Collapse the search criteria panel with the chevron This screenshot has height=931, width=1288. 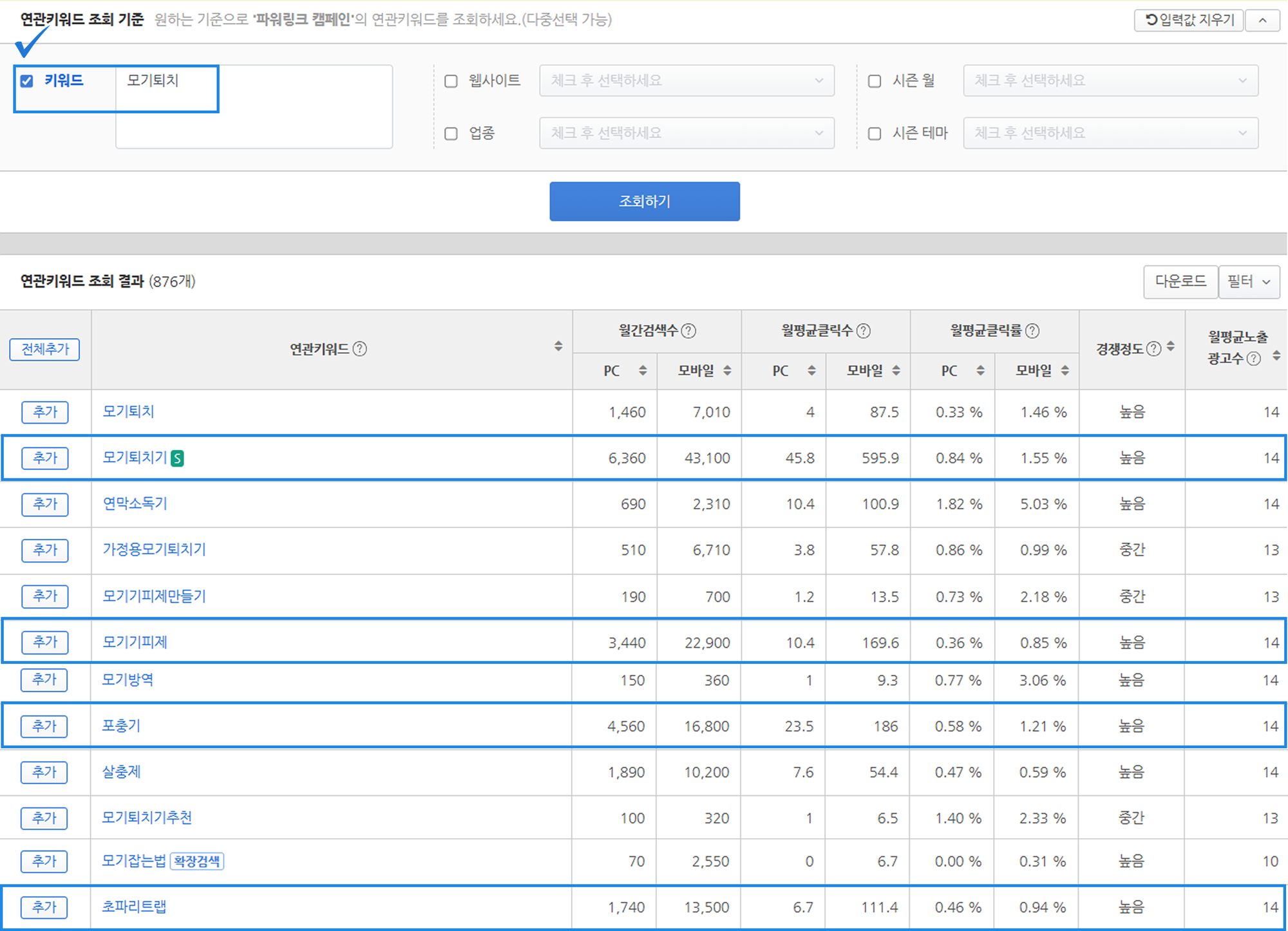(x=1263, y=20)
